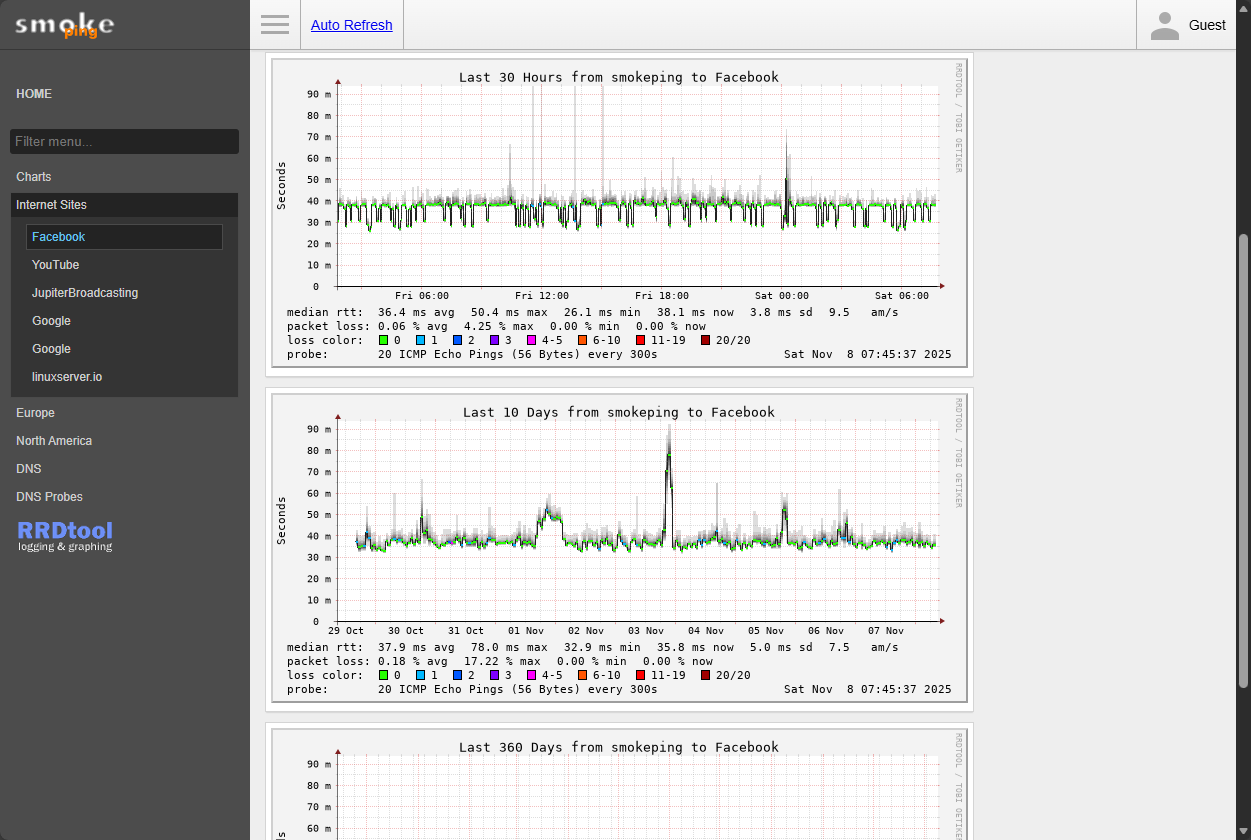This screenshot has height=840, width=1251.
Task: Click the Filter menu search field
Action: [123, 140]
